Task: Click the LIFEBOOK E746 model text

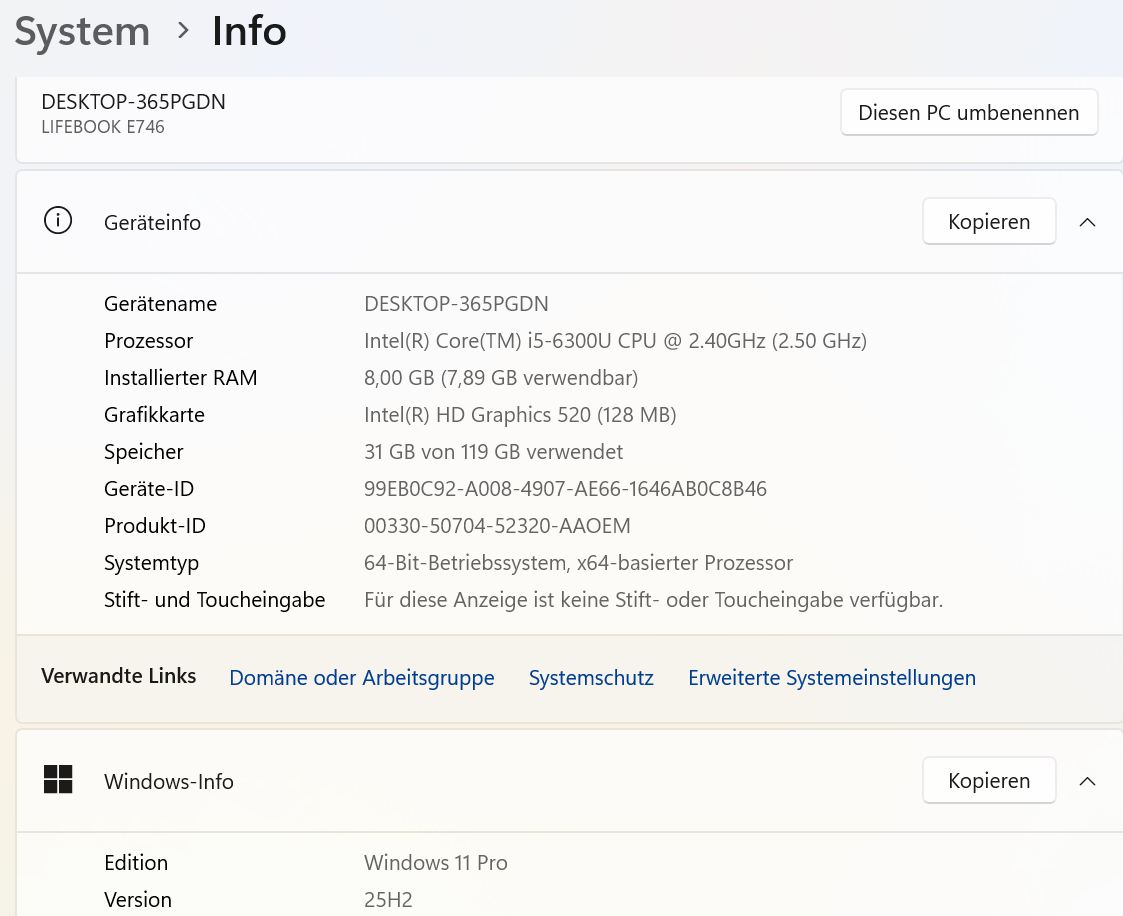Action: tap(103, 127)
